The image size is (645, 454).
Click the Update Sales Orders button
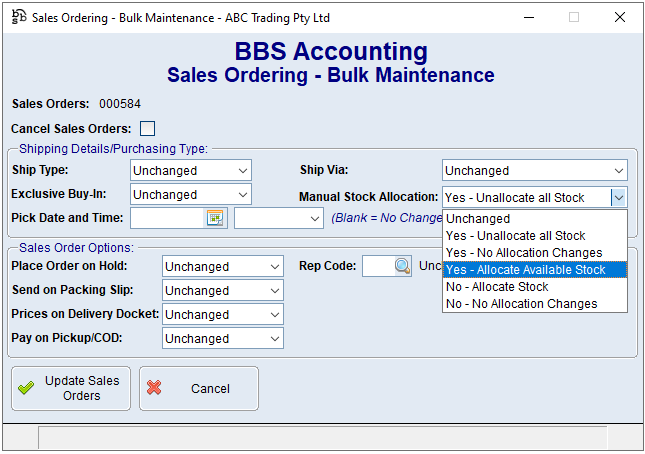(x=71, y=388)
